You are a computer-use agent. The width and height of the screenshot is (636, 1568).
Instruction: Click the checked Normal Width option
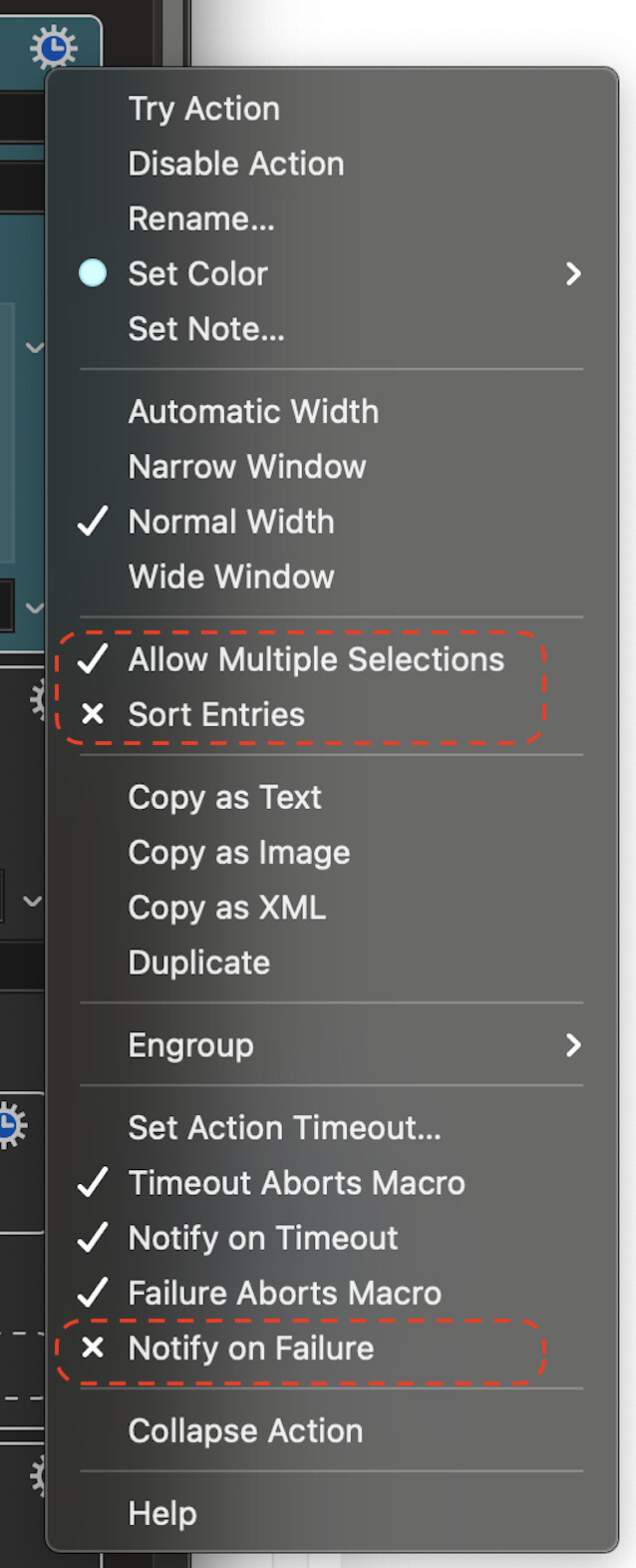click(231, 521)
